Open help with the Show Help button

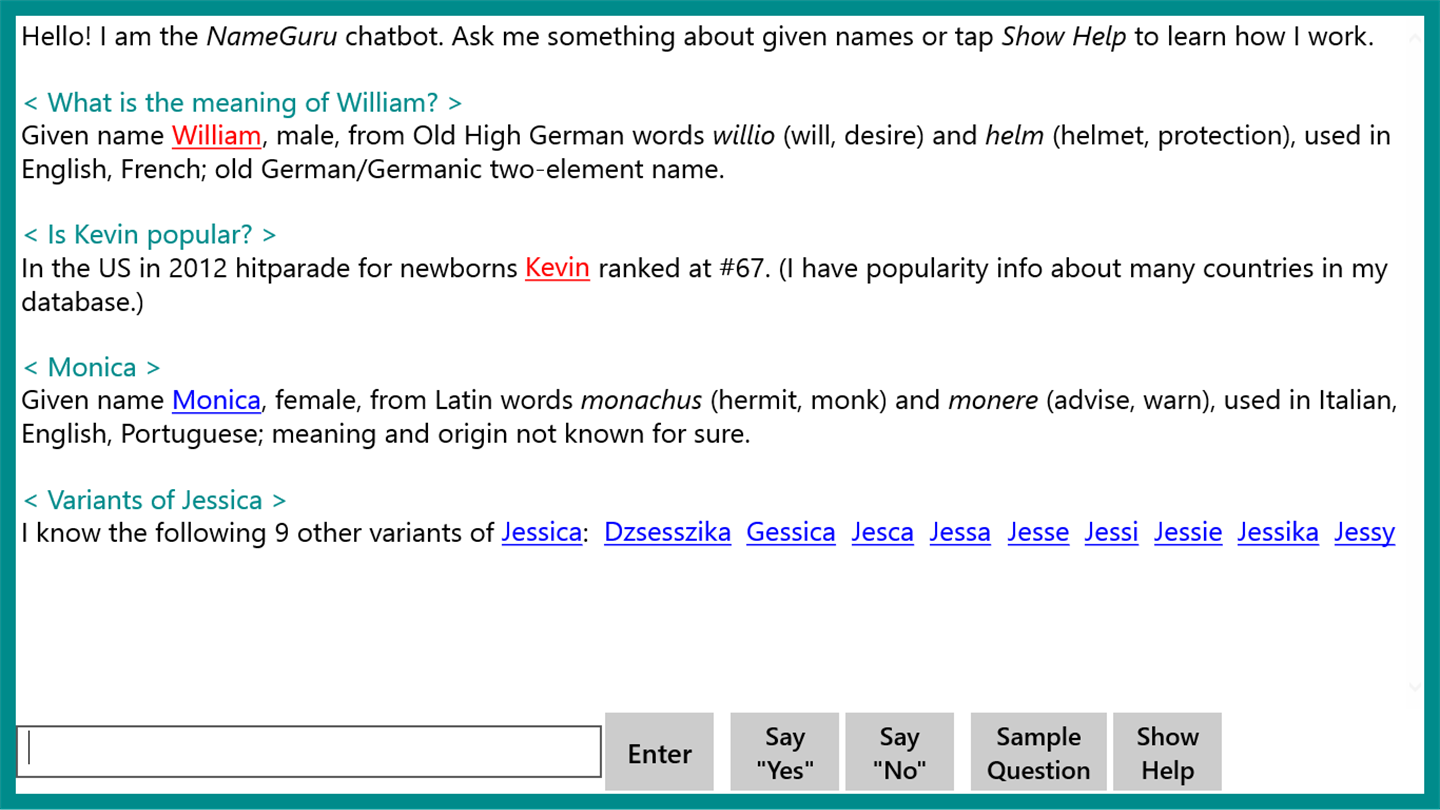(x=1167, y=752)
